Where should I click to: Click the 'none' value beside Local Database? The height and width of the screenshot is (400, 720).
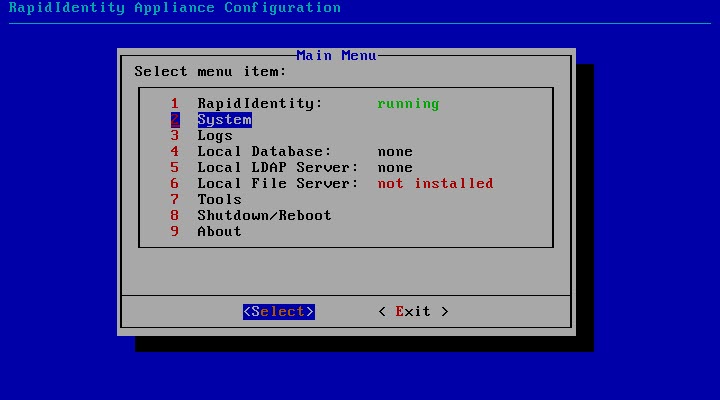(x=395, y=152)
